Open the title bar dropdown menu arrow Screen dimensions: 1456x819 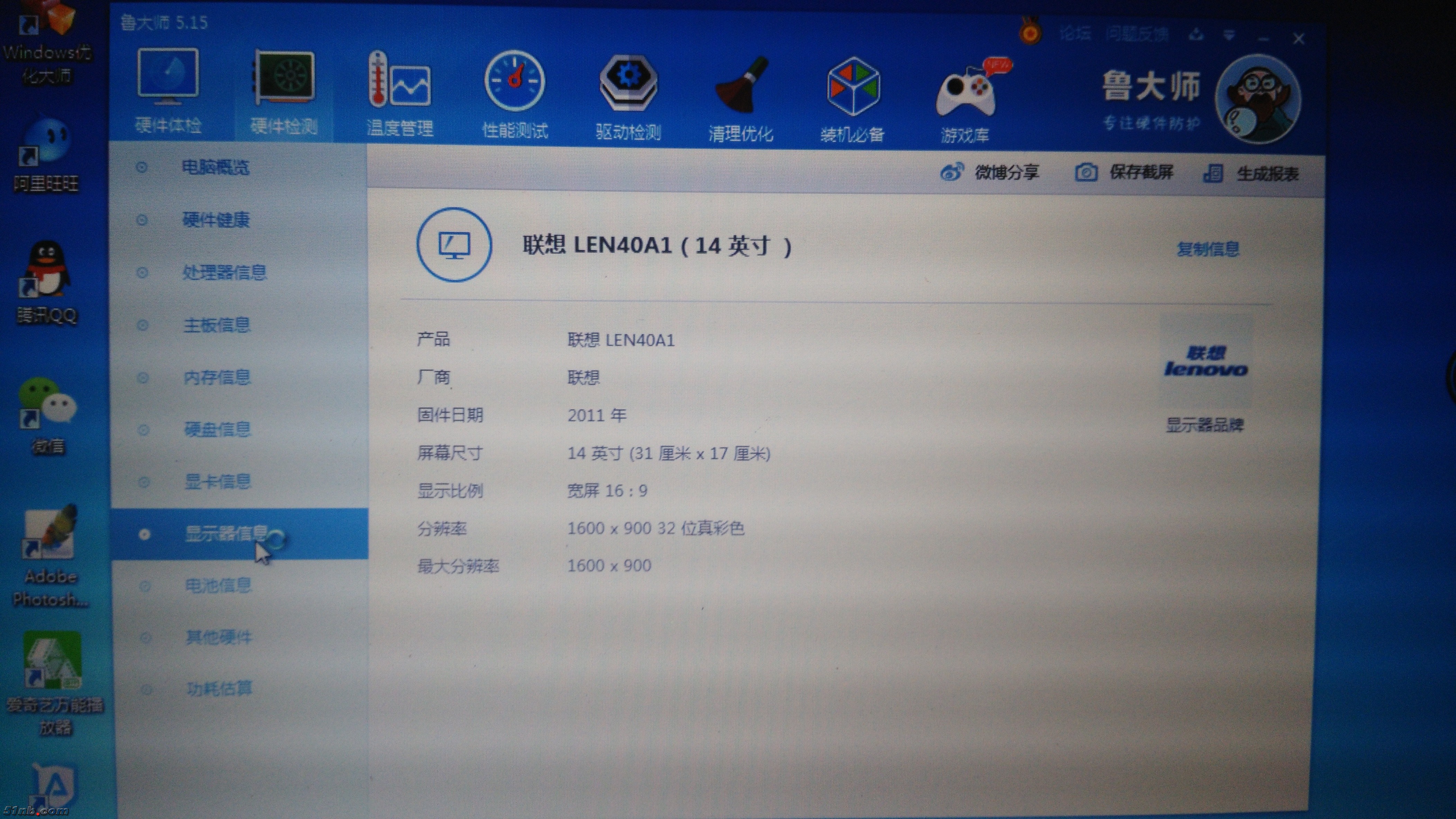(1229, 36)
